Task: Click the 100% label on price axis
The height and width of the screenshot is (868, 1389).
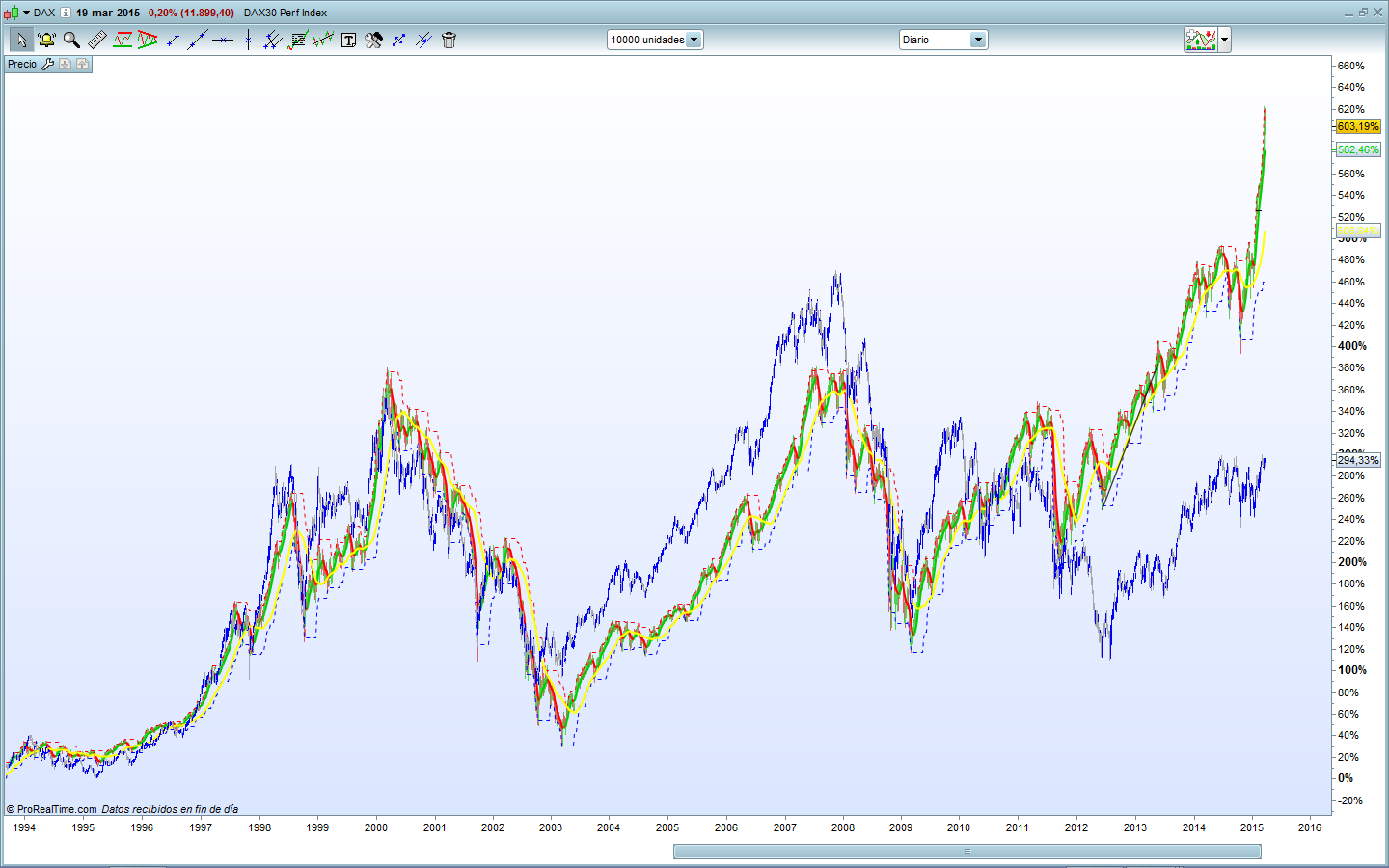Action: click(x=1351, y=670)
